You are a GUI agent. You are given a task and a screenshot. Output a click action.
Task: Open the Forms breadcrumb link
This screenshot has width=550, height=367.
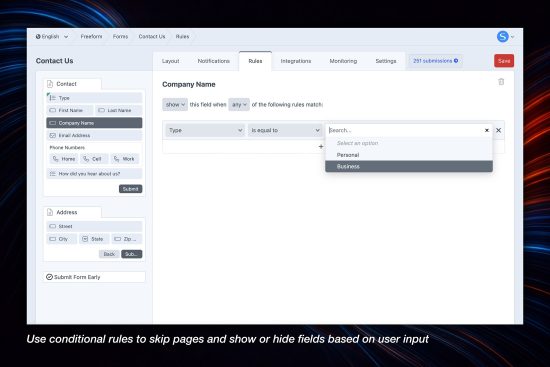[120, 36]
